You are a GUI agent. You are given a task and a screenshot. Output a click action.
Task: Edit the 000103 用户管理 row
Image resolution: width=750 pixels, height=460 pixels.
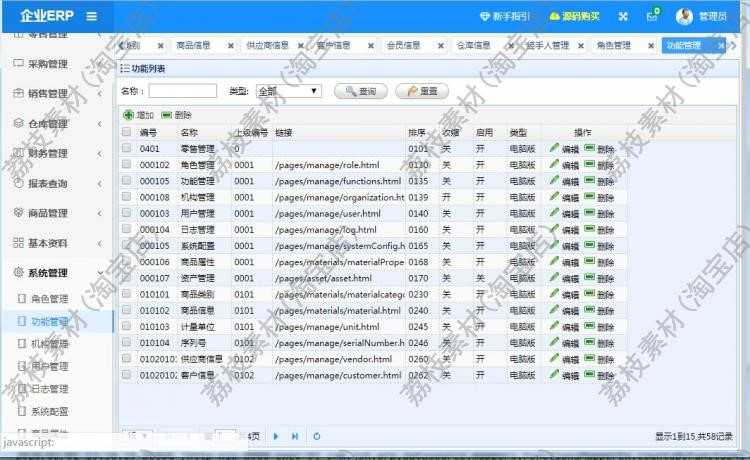pyautogui.click(x=564, y=213)
